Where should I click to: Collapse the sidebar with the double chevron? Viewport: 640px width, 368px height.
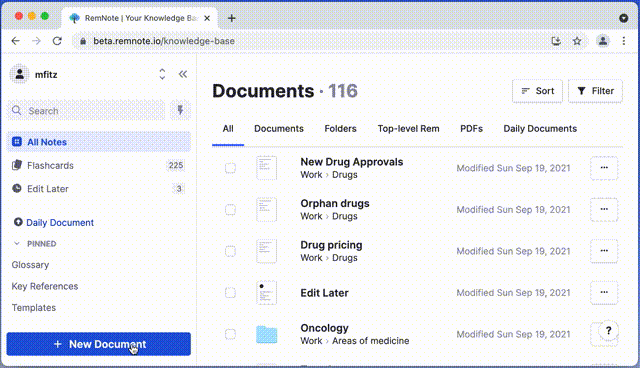183,74
